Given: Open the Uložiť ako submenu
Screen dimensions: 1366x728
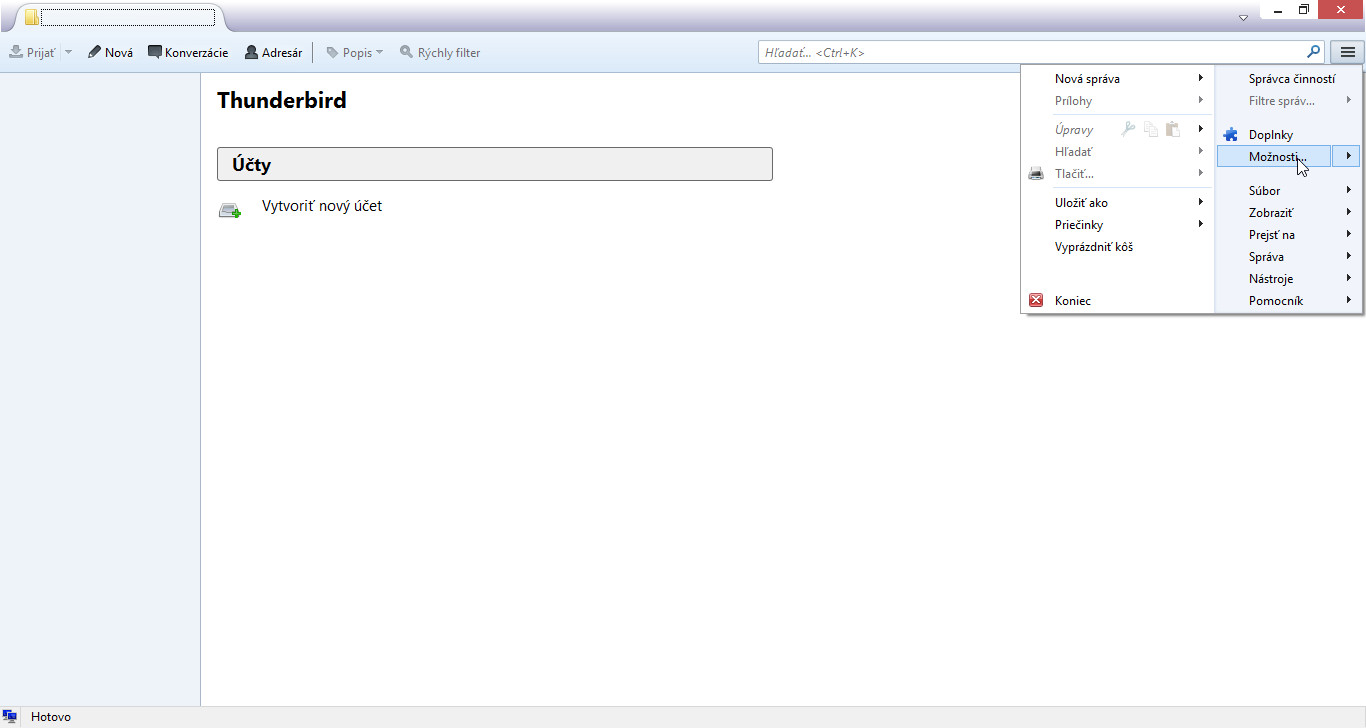Looking at the screenshot, I should click(x=1117, y=202).
